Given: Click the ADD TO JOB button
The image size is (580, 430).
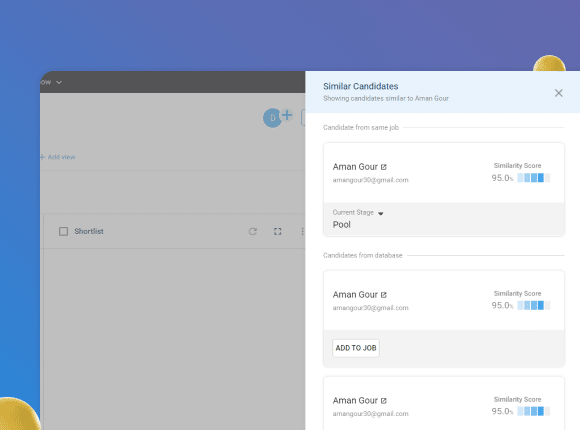Looking at the screenshot, I should pos(356,348).
